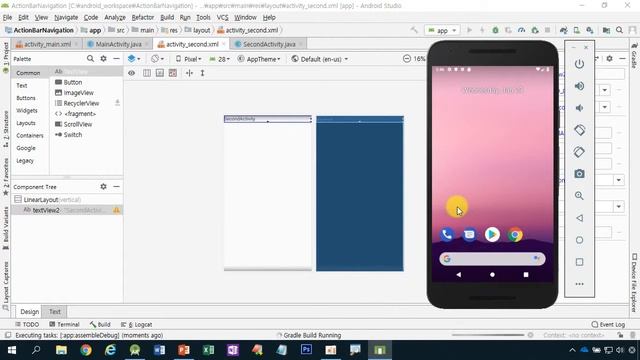Open emulator extended controls (three dots)
This screenshot has width=640, height=360.
[x=579, y=284]
